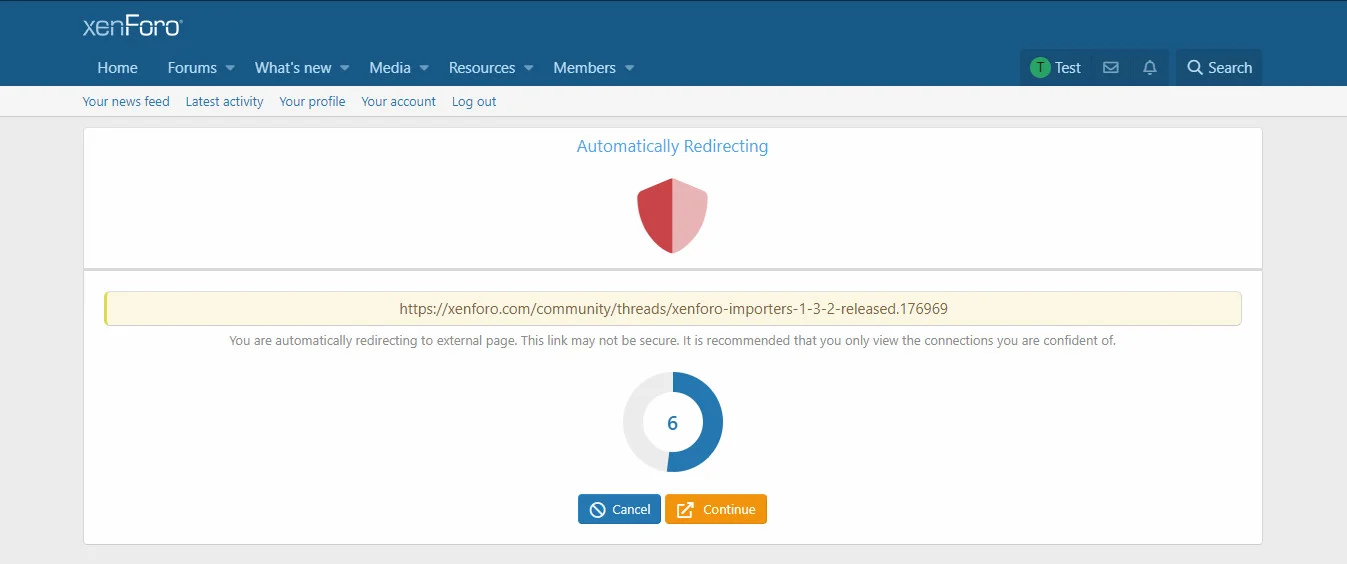Click the Automatically Redirecting heading
1347x564 pixels.
point(672,146)
